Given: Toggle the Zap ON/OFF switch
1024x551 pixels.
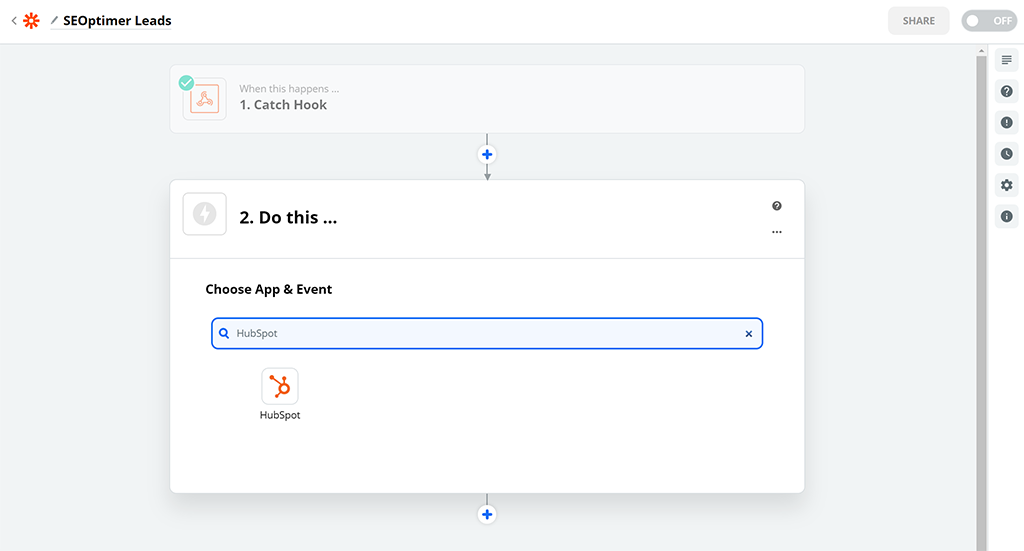Looking at the screenshot, I should 988,21.
